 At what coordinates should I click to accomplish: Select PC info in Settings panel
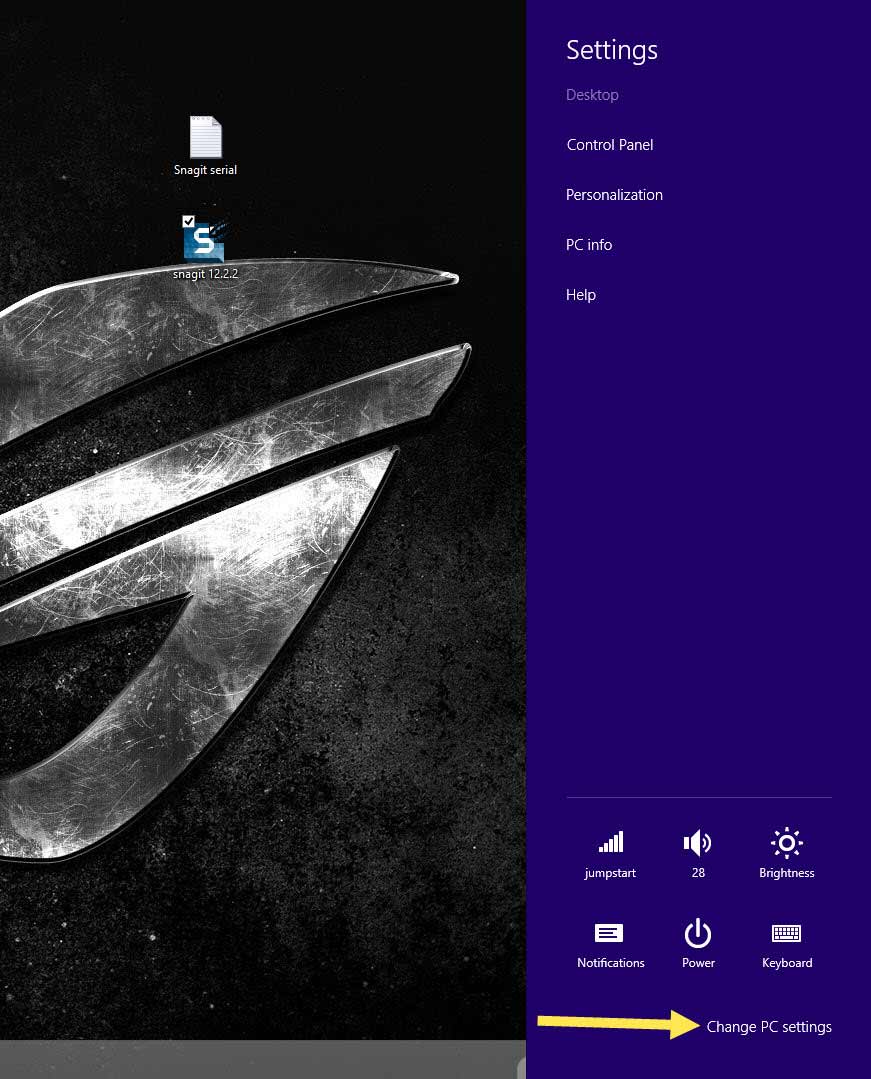(588, 245)
